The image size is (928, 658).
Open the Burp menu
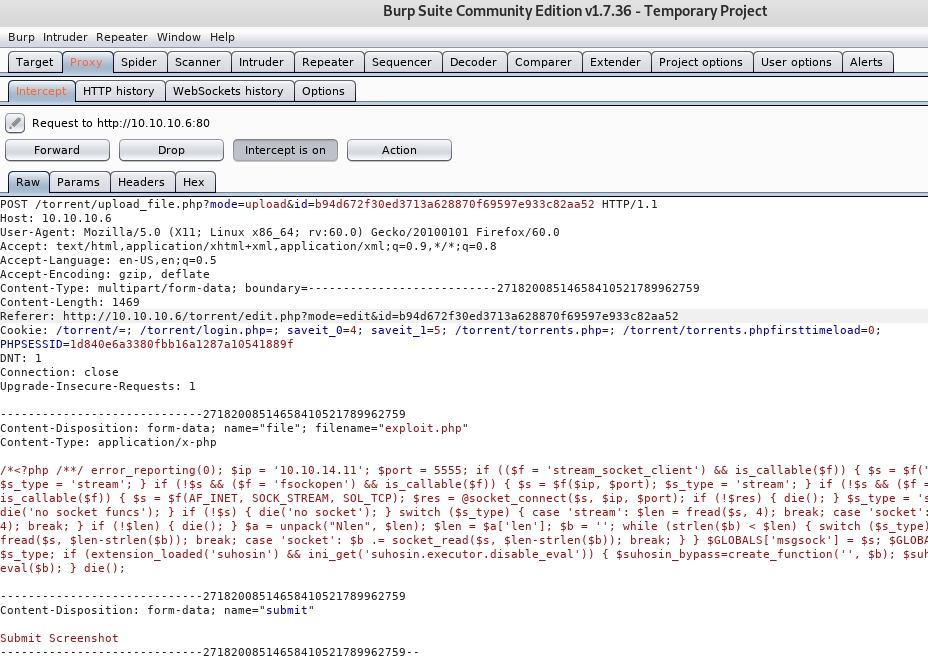click(21, 37)
